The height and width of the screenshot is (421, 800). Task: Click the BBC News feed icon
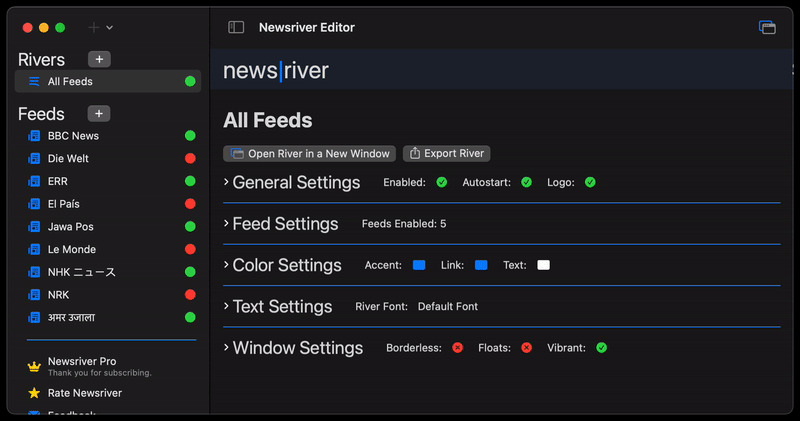coord(34,136)
